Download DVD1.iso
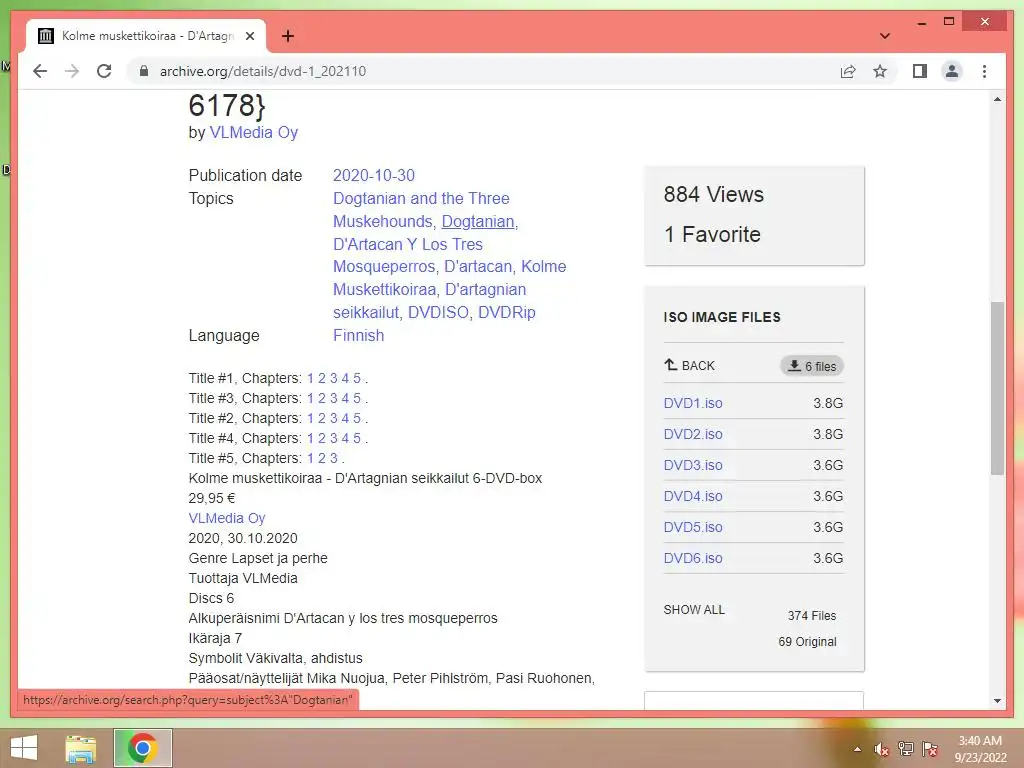 point(693,403)
